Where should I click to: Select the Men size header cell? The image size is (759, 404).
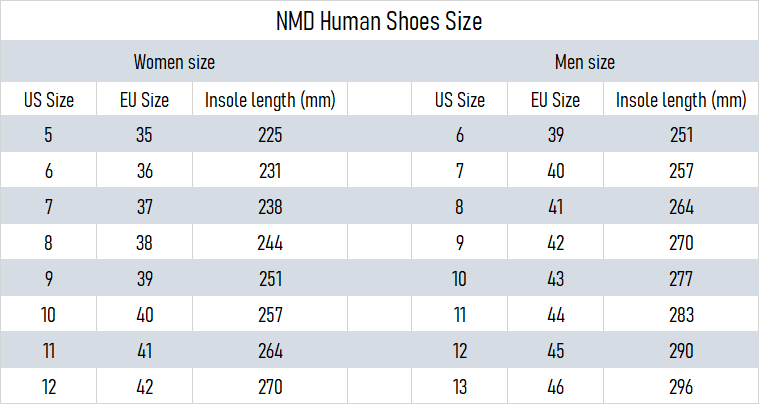(584, 62)
